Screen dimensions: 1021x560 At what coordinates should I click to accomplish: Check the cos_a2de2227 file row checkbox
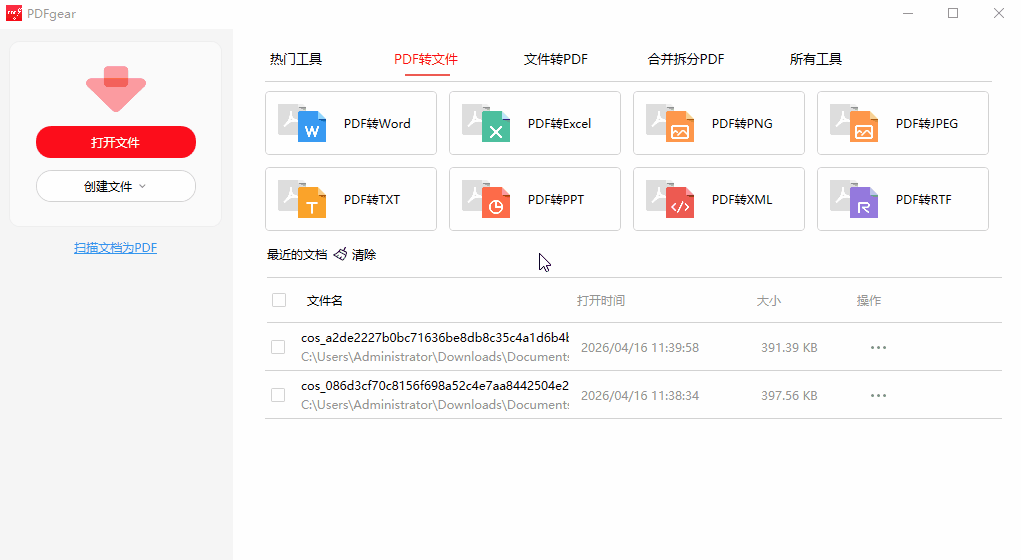(278, 347)
